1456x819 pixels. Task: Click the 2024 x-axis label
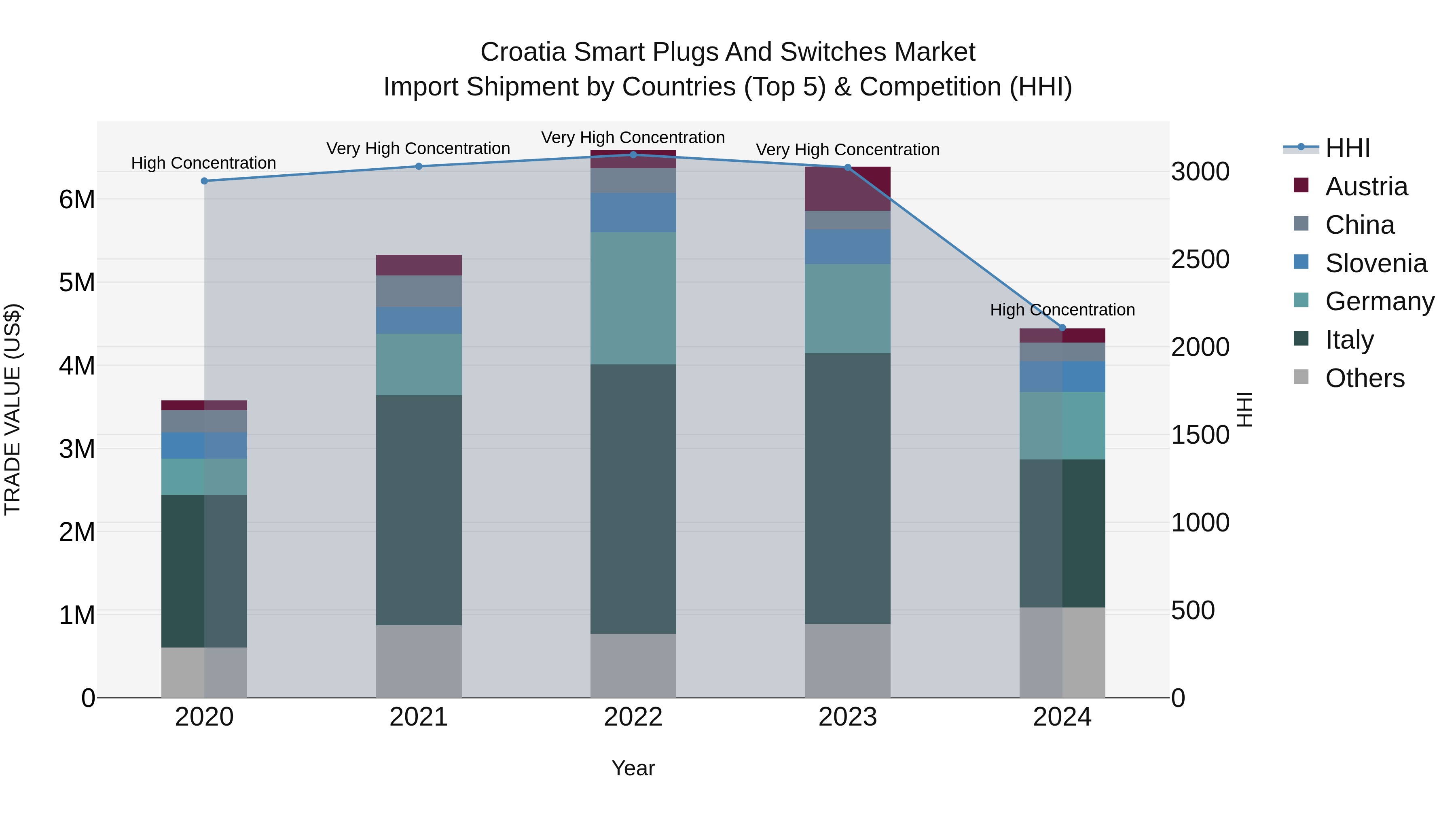1062,717
